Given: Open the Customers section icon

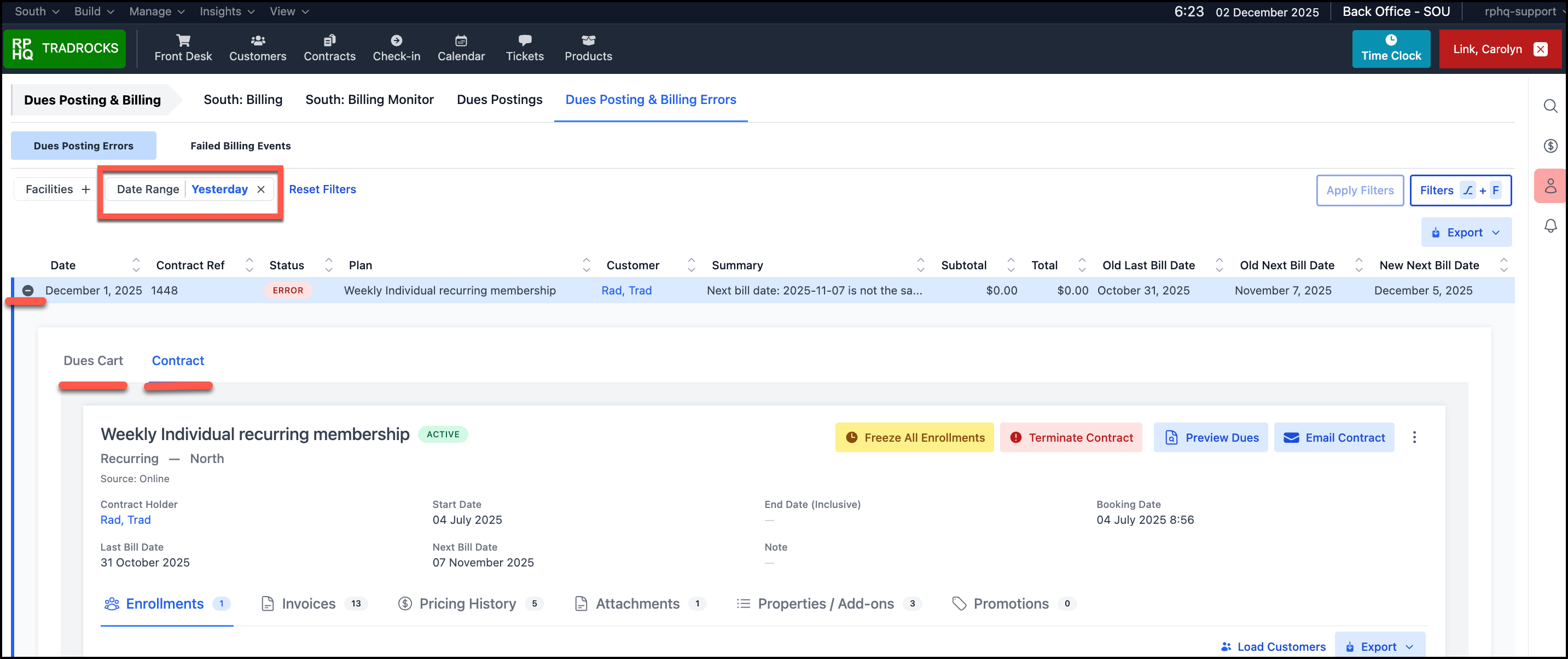Looking at the screenshot, I should pyautogui.click(x=258, y=41).
